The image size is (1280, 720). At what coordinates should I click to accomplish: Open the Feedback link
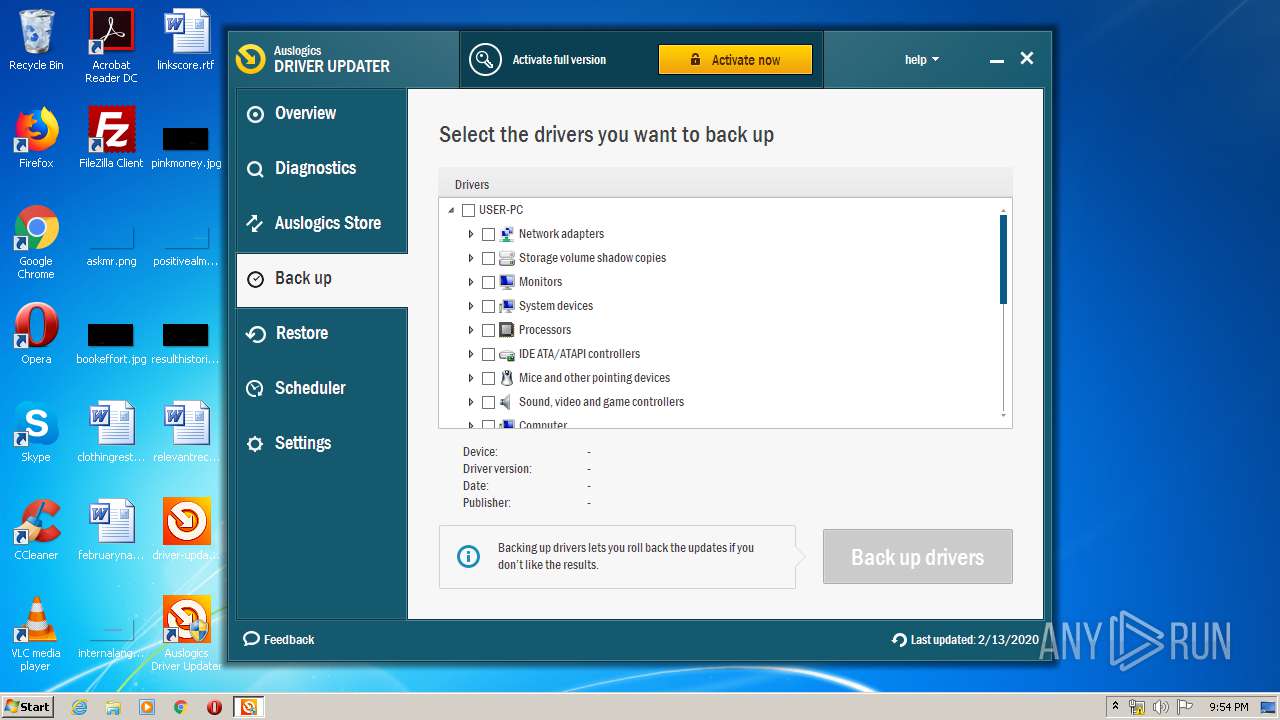coord(279,640)
